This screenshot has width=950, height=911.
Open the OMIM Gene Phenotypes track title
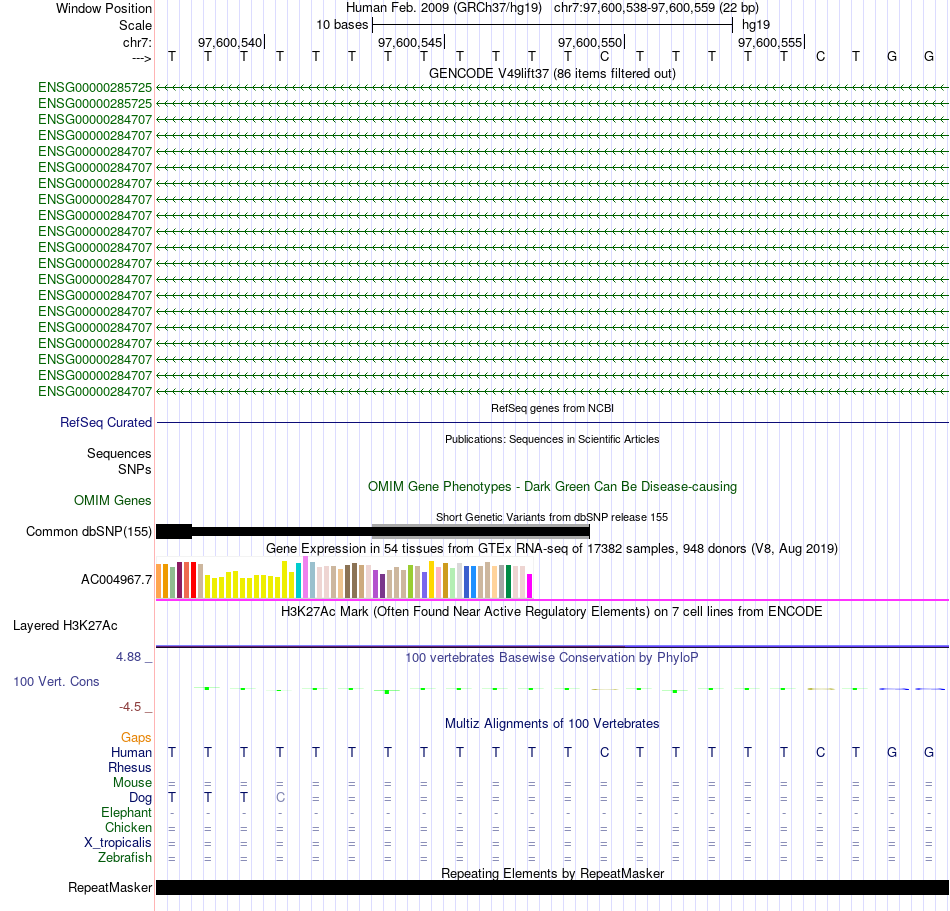552,486
